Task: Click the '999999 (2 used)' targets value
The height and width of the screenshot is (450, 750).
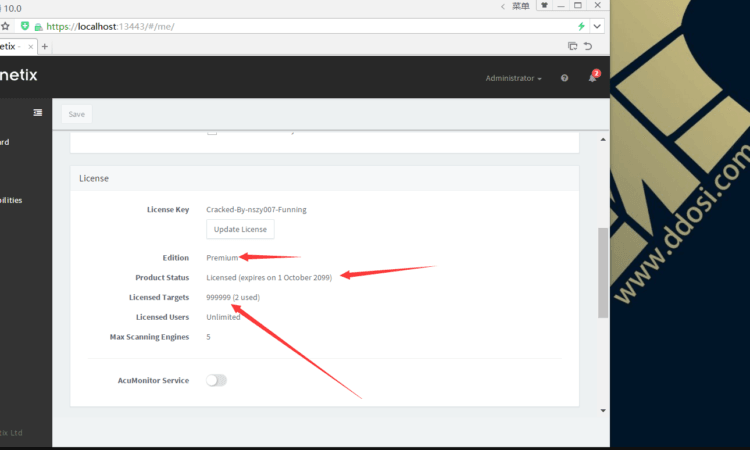Action: (233, 297)
